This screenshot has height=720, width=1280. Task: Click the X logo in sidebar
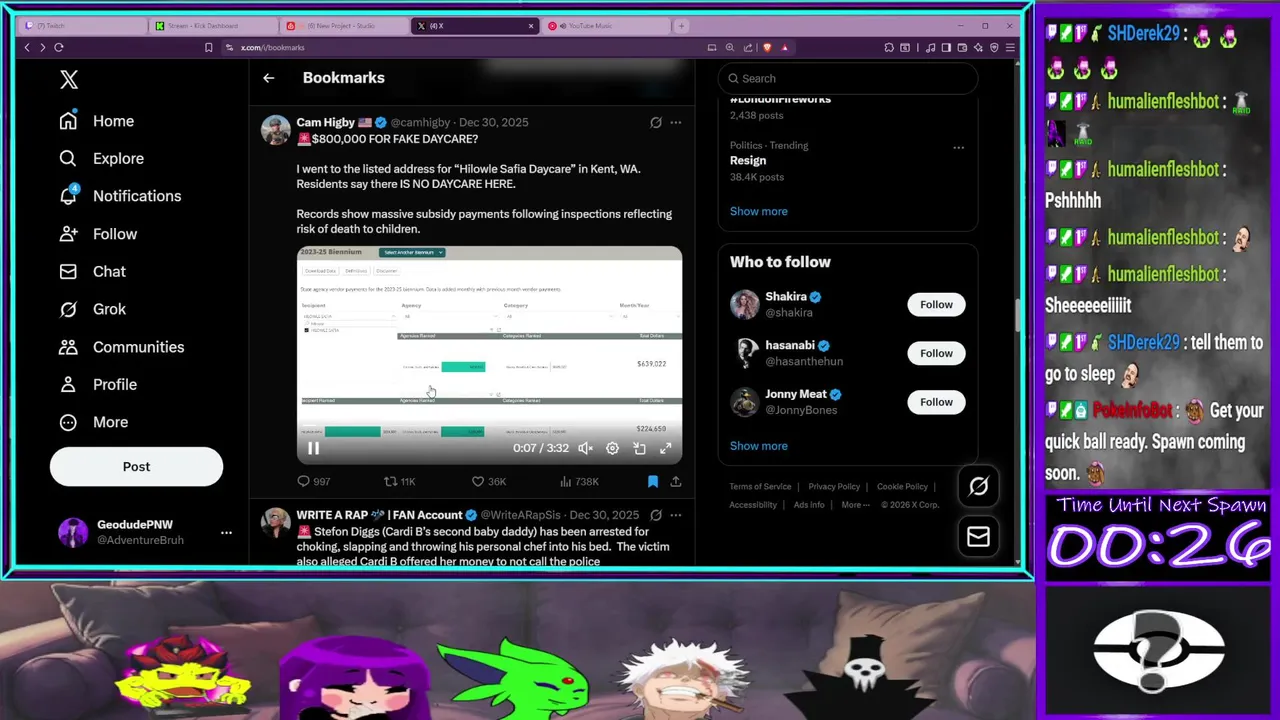click(69, 80)
